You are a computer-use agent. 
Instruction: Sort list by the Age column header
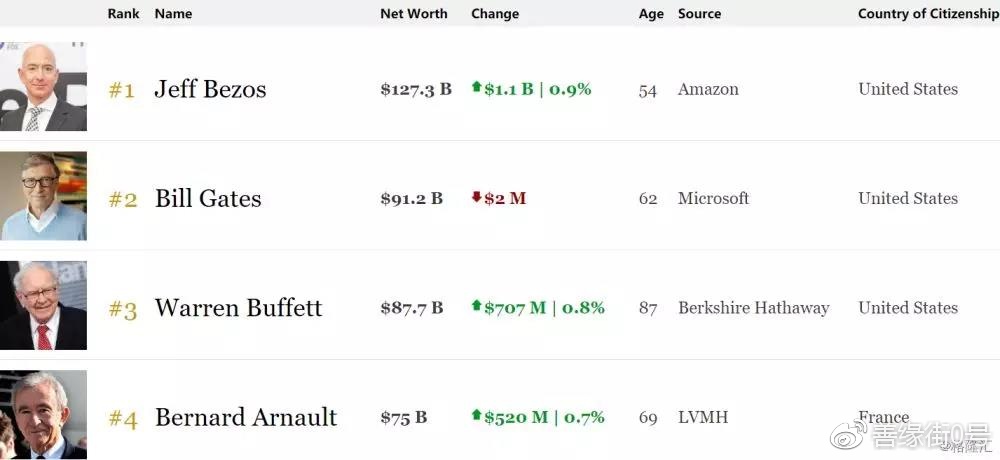[x=651, y=14]
